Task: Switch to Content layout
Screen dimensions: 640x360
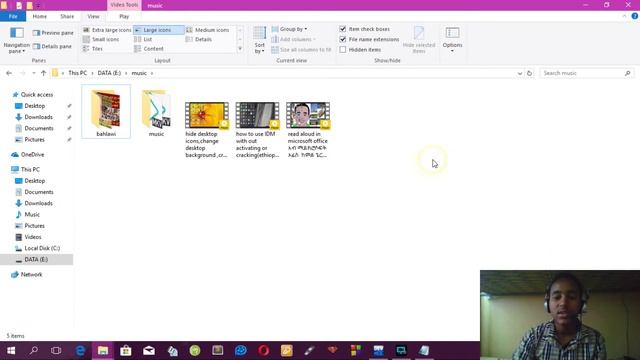Action: coord(149,49)
